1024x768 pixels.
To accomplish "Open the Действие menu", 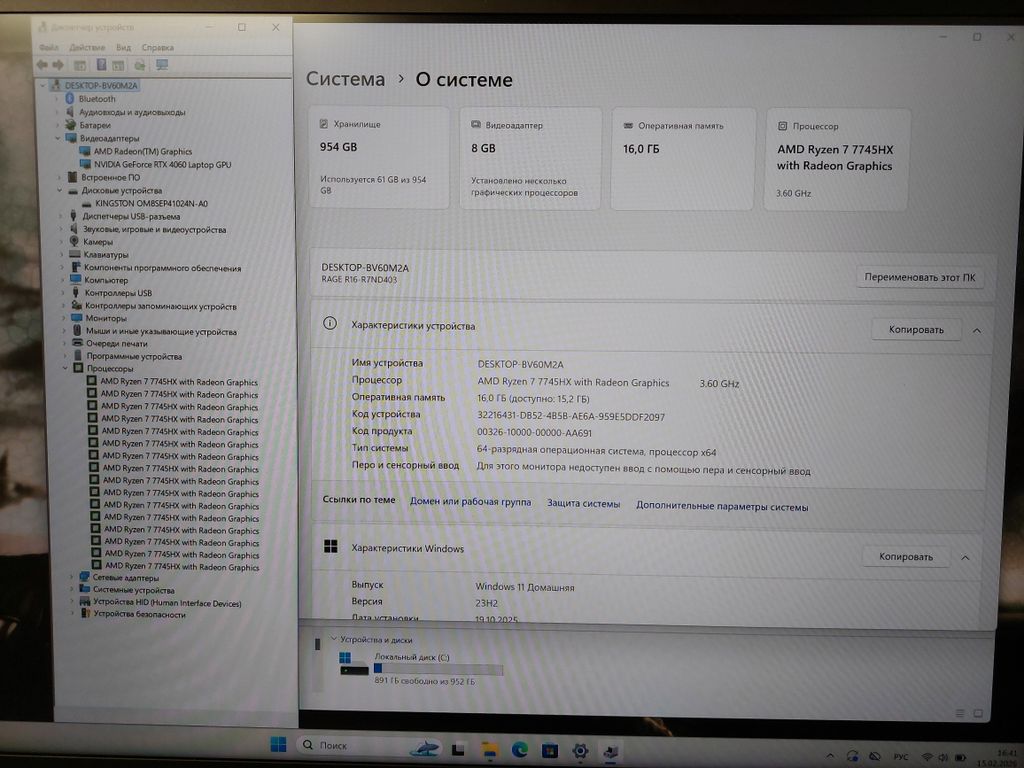I will pos(87,47).
